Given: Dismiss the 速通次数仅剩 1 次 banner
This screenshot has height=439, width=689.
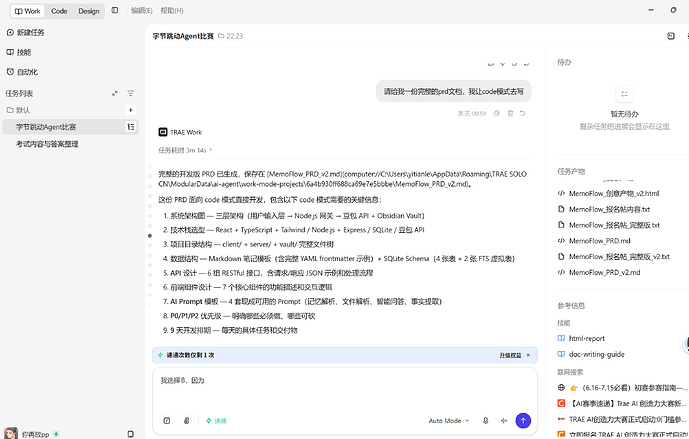Looking at the screenshot, I should [528, 355].
